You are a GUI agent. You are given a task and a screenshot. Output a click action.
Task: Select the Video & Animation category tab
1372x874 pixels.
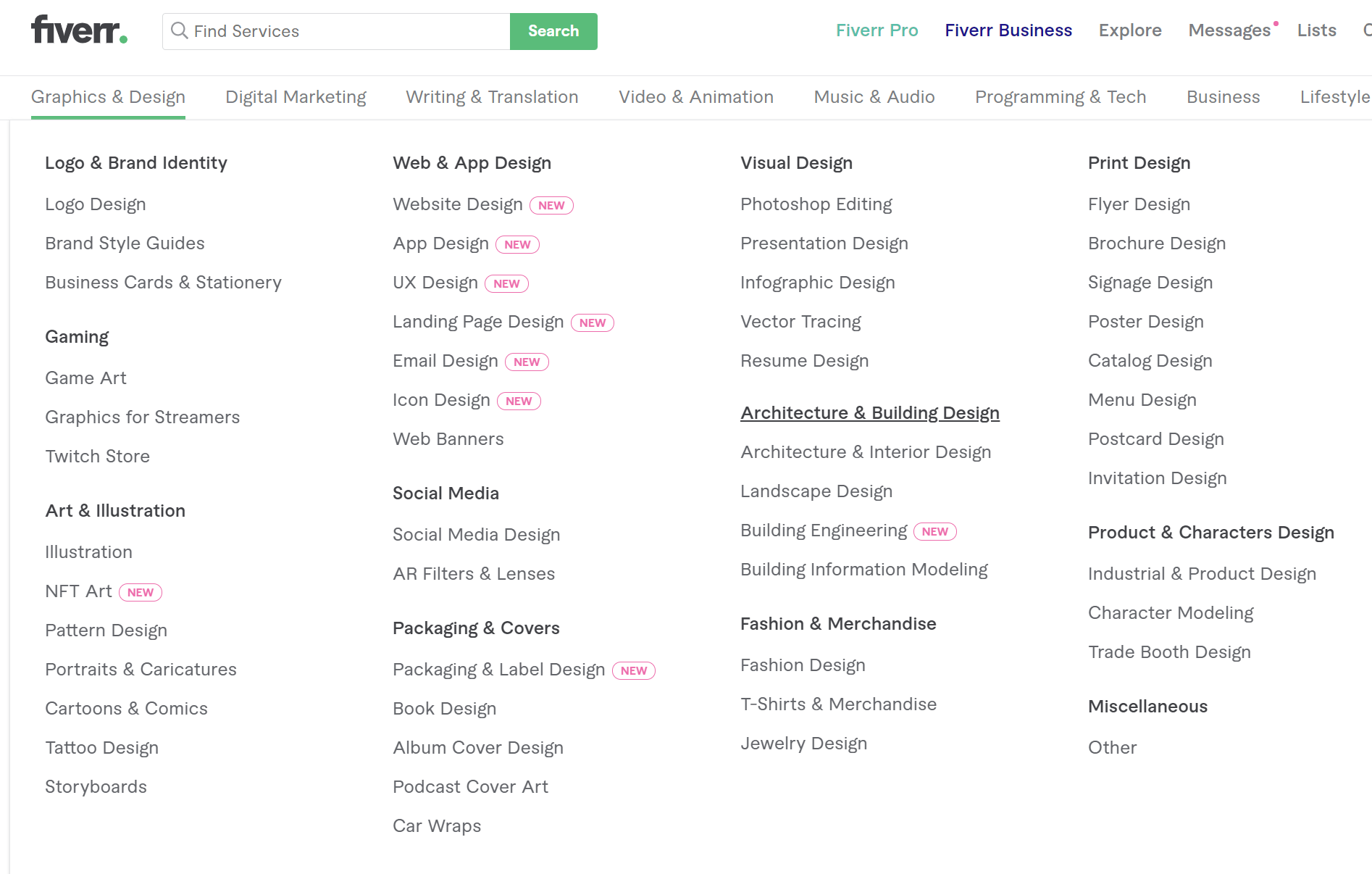point(696,97)
